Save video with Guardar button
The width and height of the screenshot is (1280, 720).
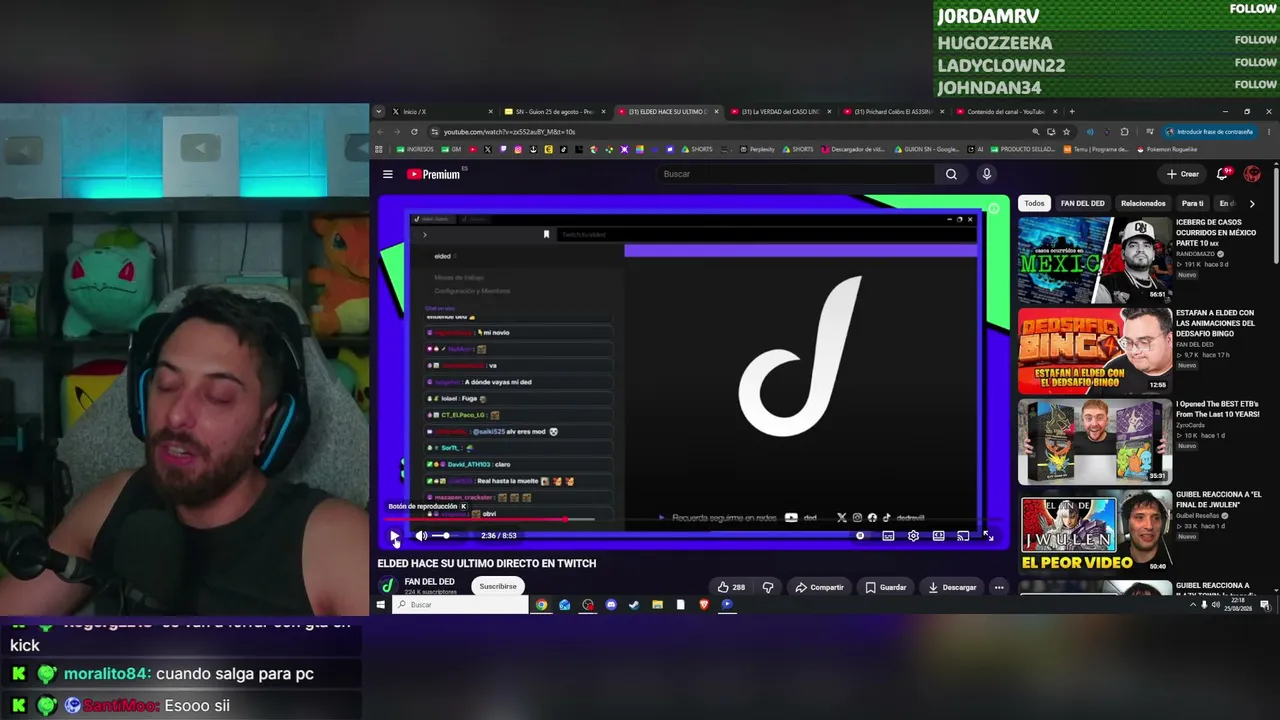tap(886, 587)
